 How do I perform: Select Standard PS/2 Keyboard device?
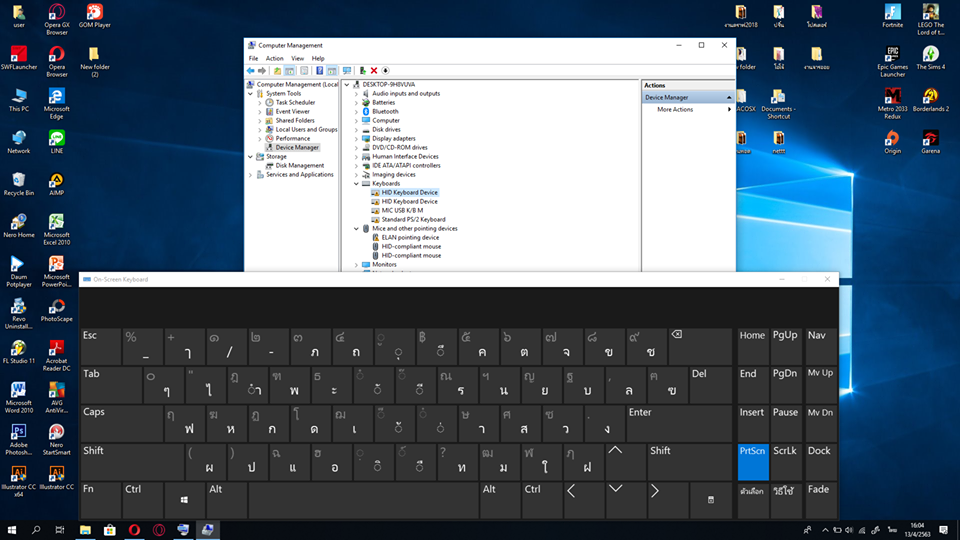click(413, 219)
